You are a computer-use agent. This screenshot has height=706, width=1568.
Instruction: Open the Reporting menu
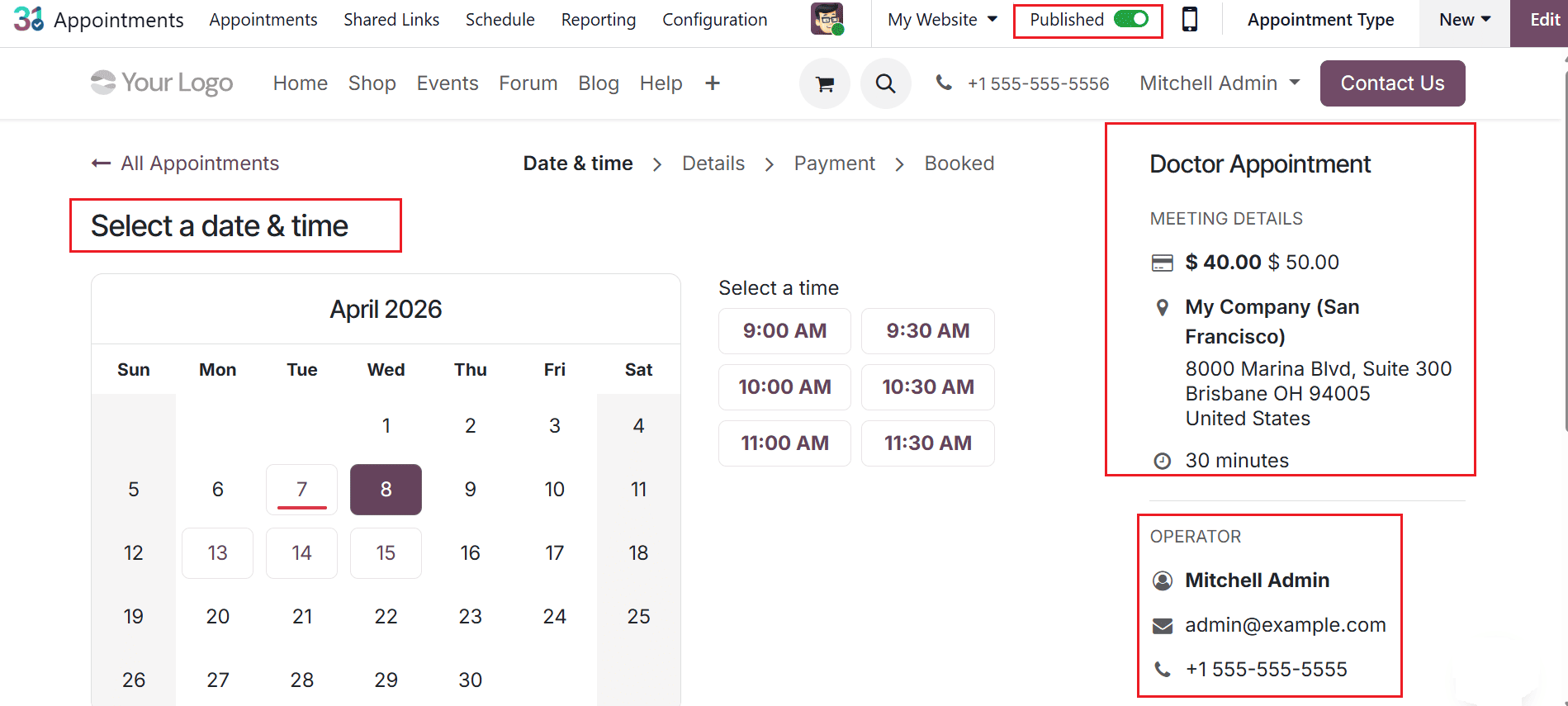point(598,19)
